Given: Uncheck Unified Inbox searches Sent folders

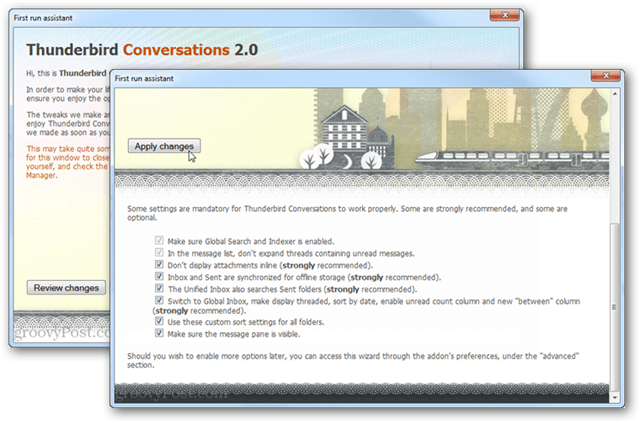Looking at the screenshot, I should [159, 288].
